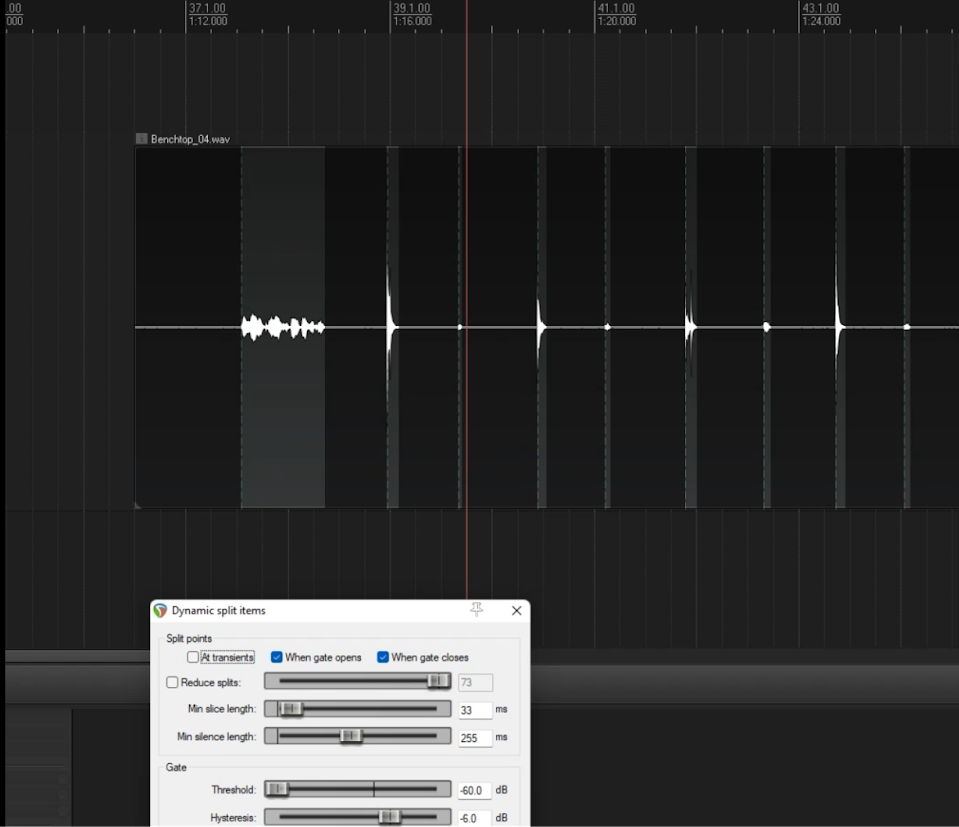This screenshot has height=827, width=959.
Task: Click the Min slice length value field
Action: [474, 710]
